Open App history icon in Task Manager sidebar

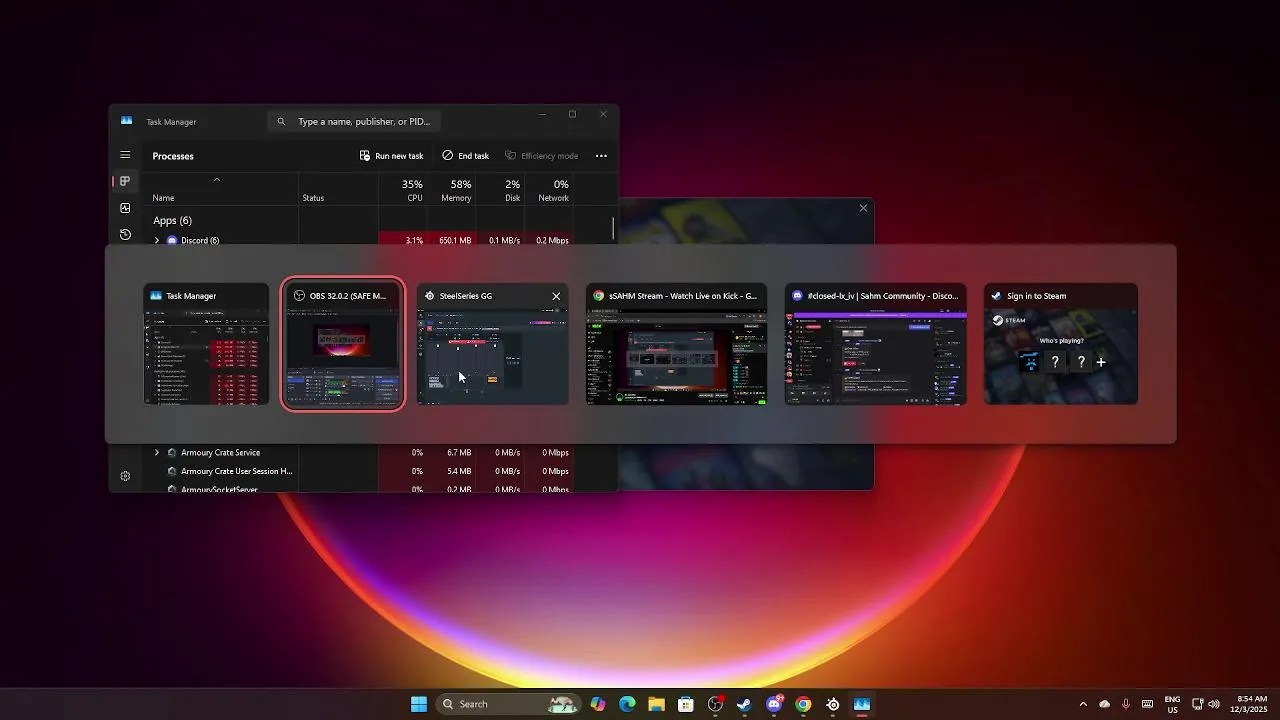coord(125,235)
